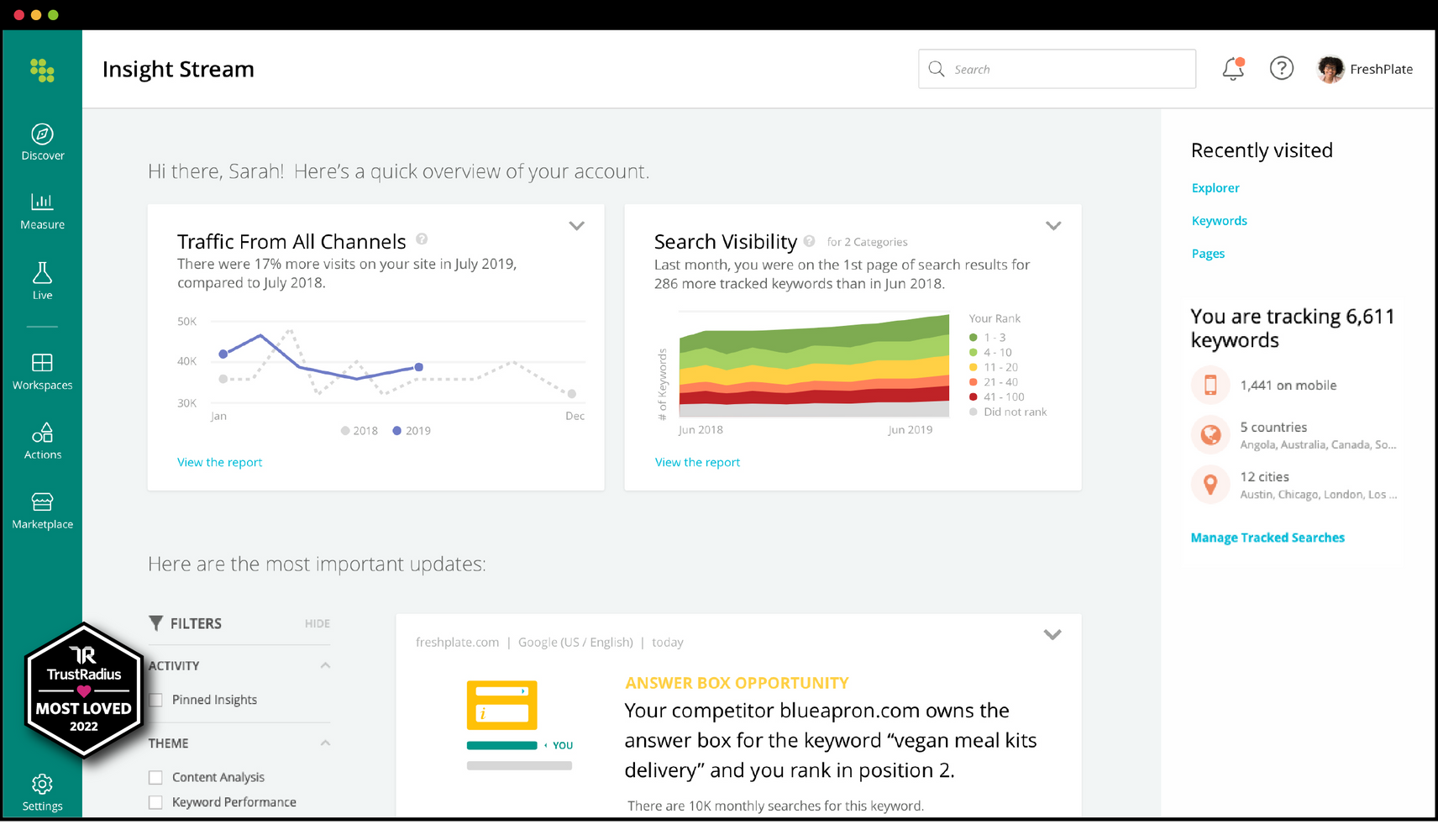The width and height of the screenshot is (1438, 840).
Task: Click the 'ANSWER BOX OPPORTUNITY' heading
Action: point(737,683)
